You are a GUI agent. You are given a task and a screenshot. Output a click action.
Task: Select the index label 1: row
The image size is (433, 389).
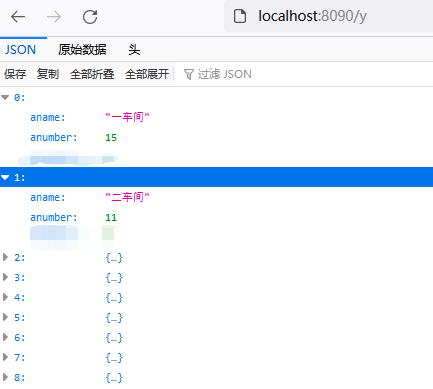coord(216,177)
